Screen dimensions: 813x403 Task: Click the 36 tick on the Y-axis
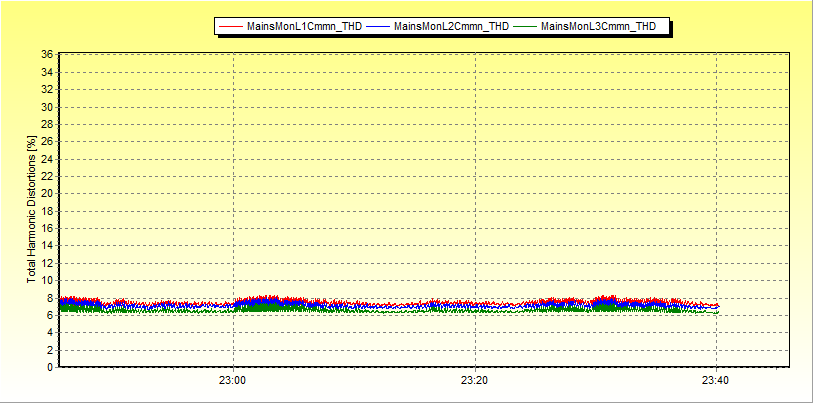pos(47,55)
